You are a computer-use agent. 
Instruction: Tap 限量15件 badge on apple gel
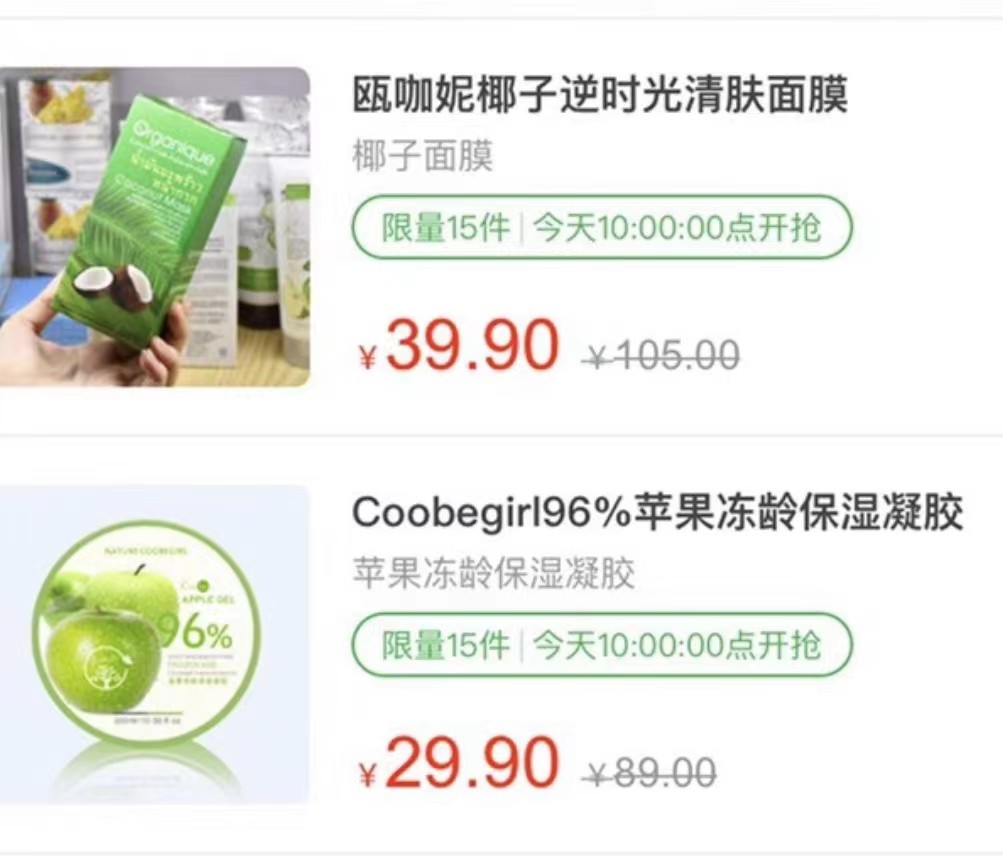(446, 644)
